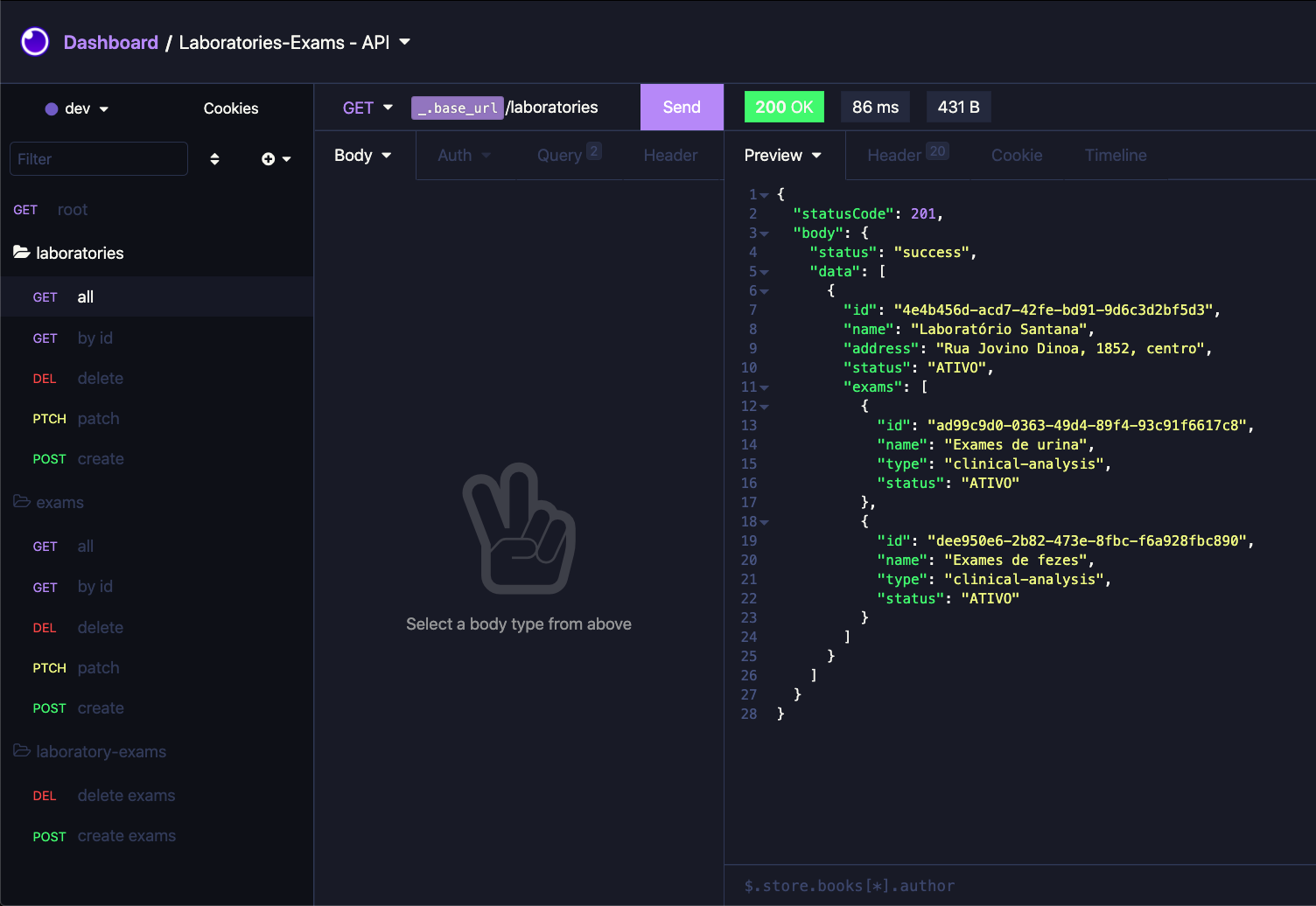Click the 431 B response size badge
This screenshot has height=906, width=1316.
(x=958, y=107)
